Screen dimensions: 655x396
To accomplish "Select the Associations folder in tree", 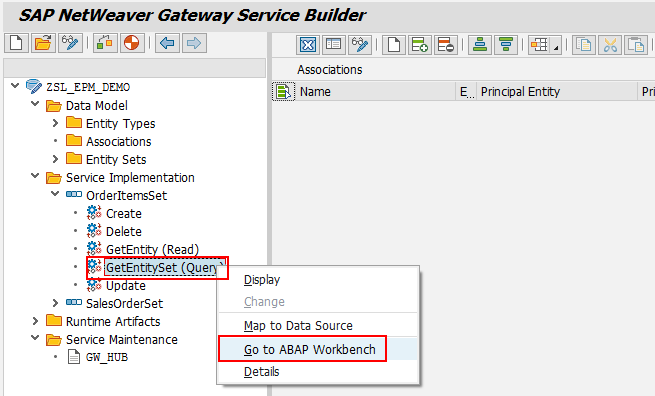I will point(119,142).
